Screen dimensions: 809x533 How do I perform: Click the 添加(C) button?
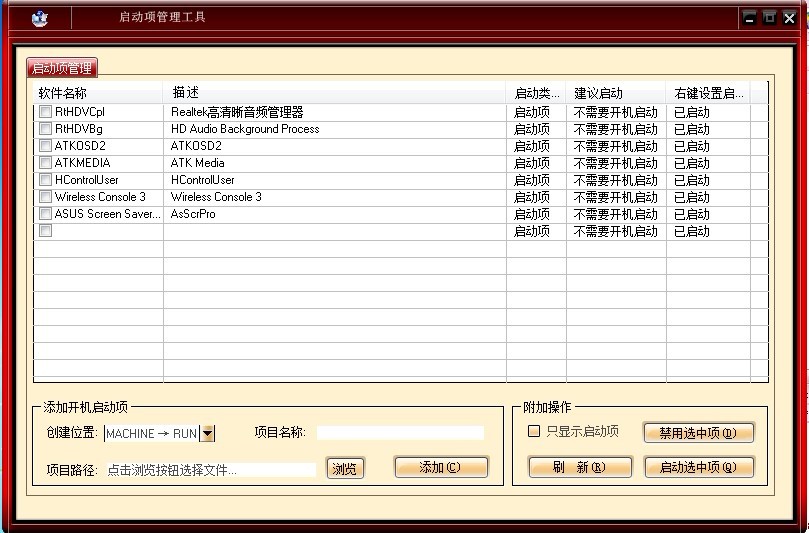click(x=441, y=467)
